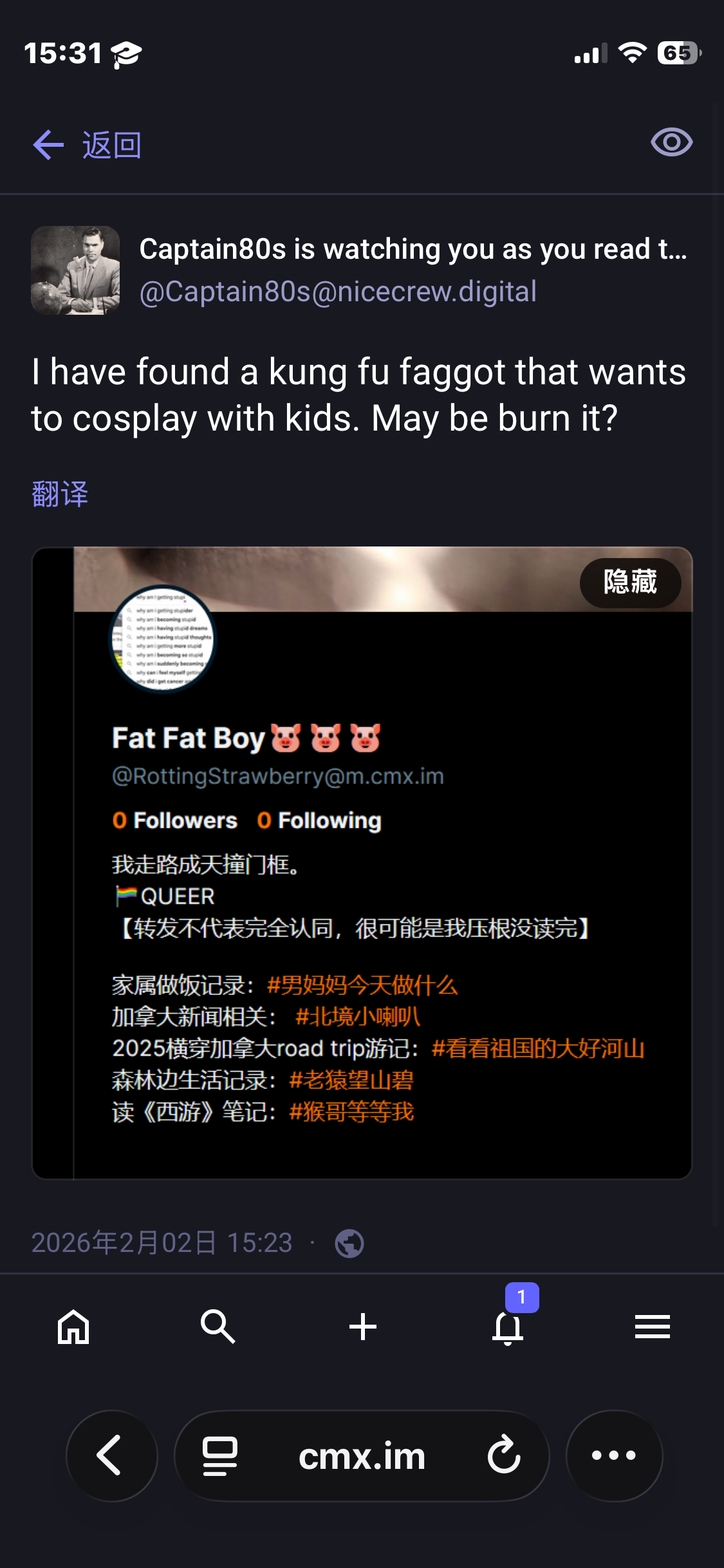Click the globe public visibility icon
The height and width of the screenshot is (1568, 724).
pyautogui.click(x=349, y=1243)
